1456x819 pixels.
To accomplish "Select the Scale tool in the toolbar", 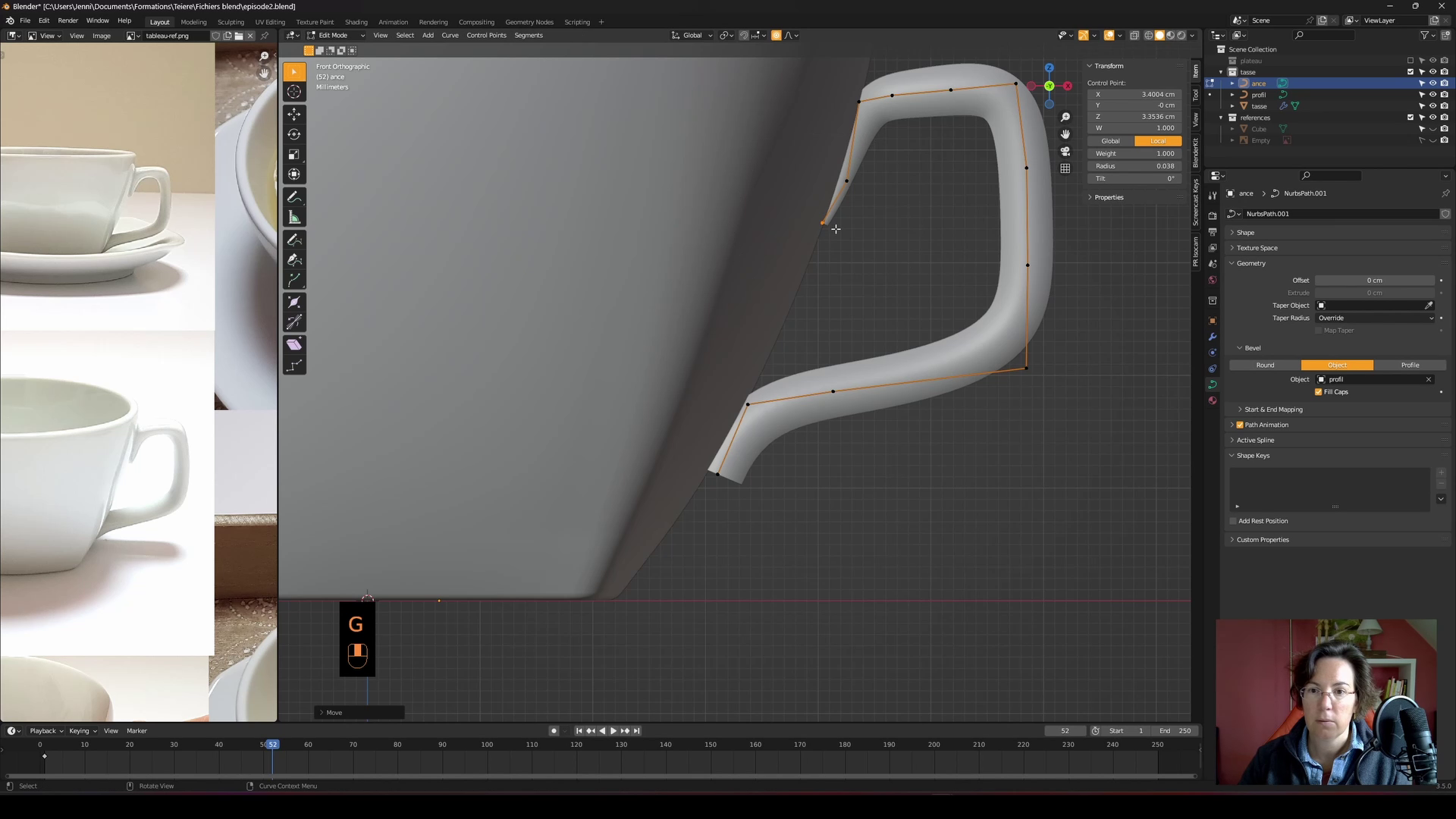I will pos(294,154).
